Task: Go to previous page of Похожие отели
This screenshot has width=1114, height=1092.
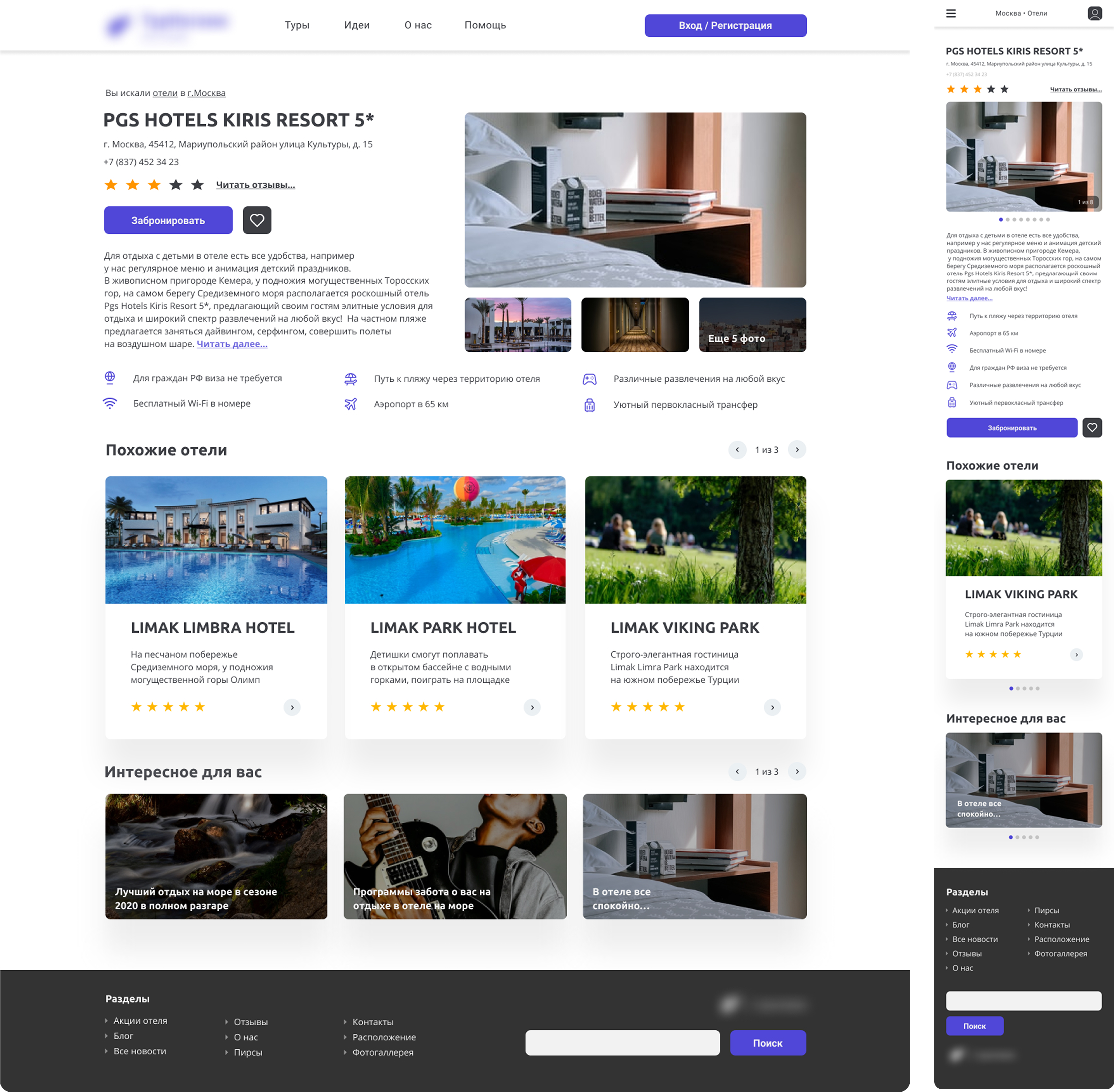Action: 737,450
